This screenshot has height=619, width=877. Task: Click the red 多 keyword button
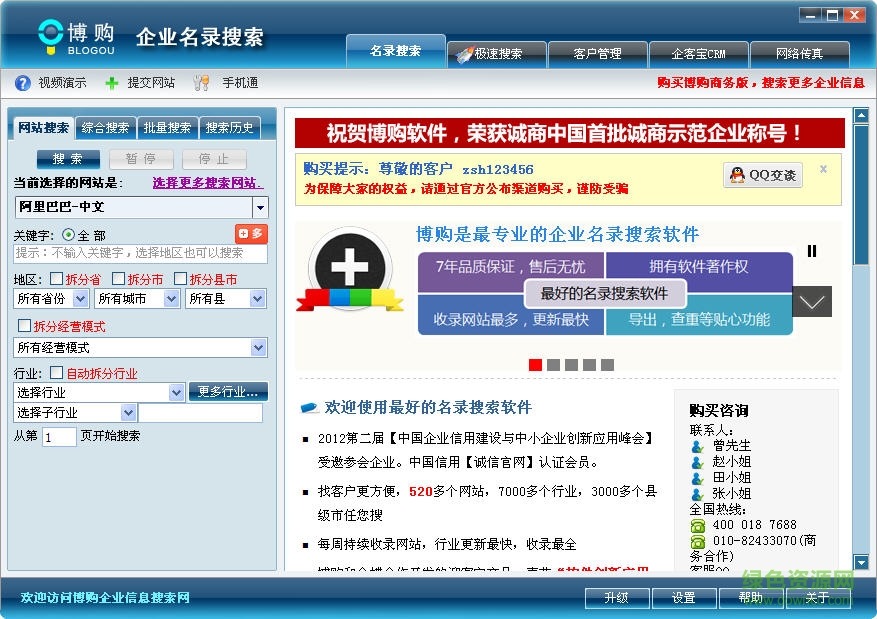click(x=251, y=233)
